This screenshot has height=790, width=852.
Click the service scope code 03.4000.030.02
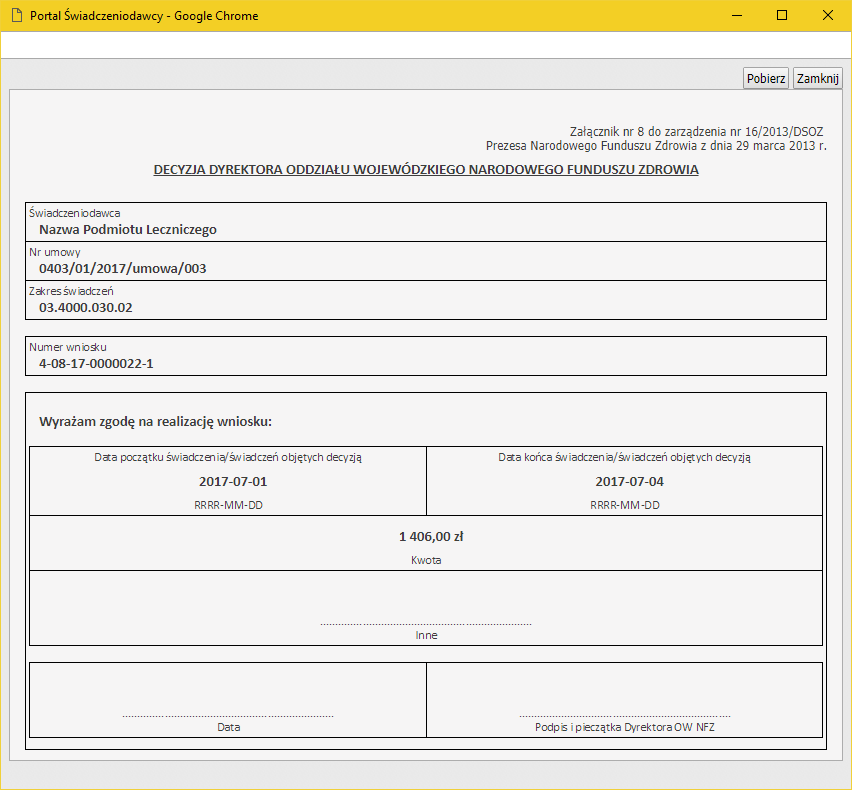pos(86,308)
